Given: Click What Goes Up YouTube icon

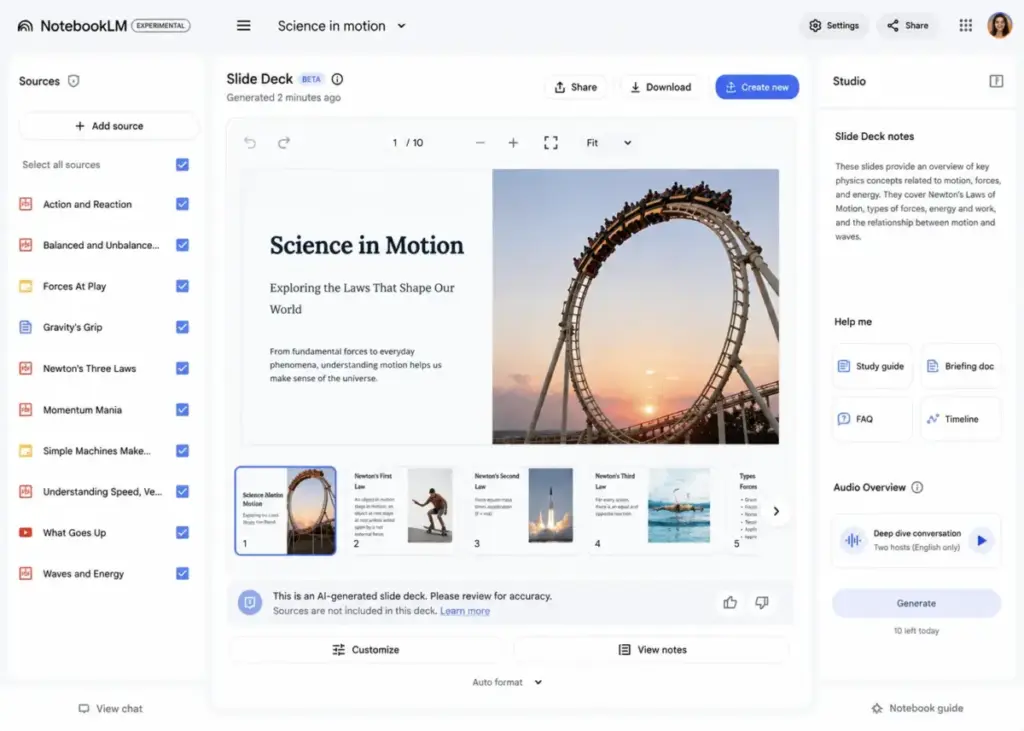Looking at the screenshot, I should click(x=25, y=532).
